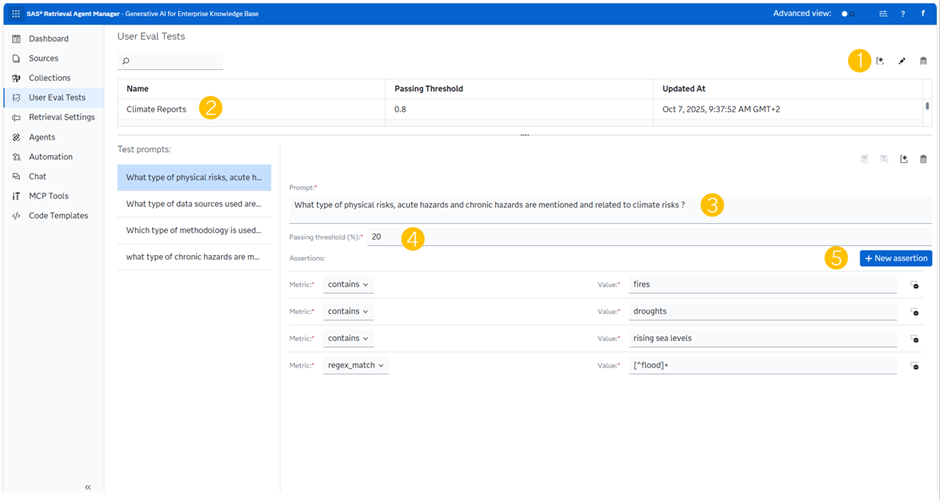Click the pencil edit icon for the test
The image size is (940, 500).
[901, 61]
